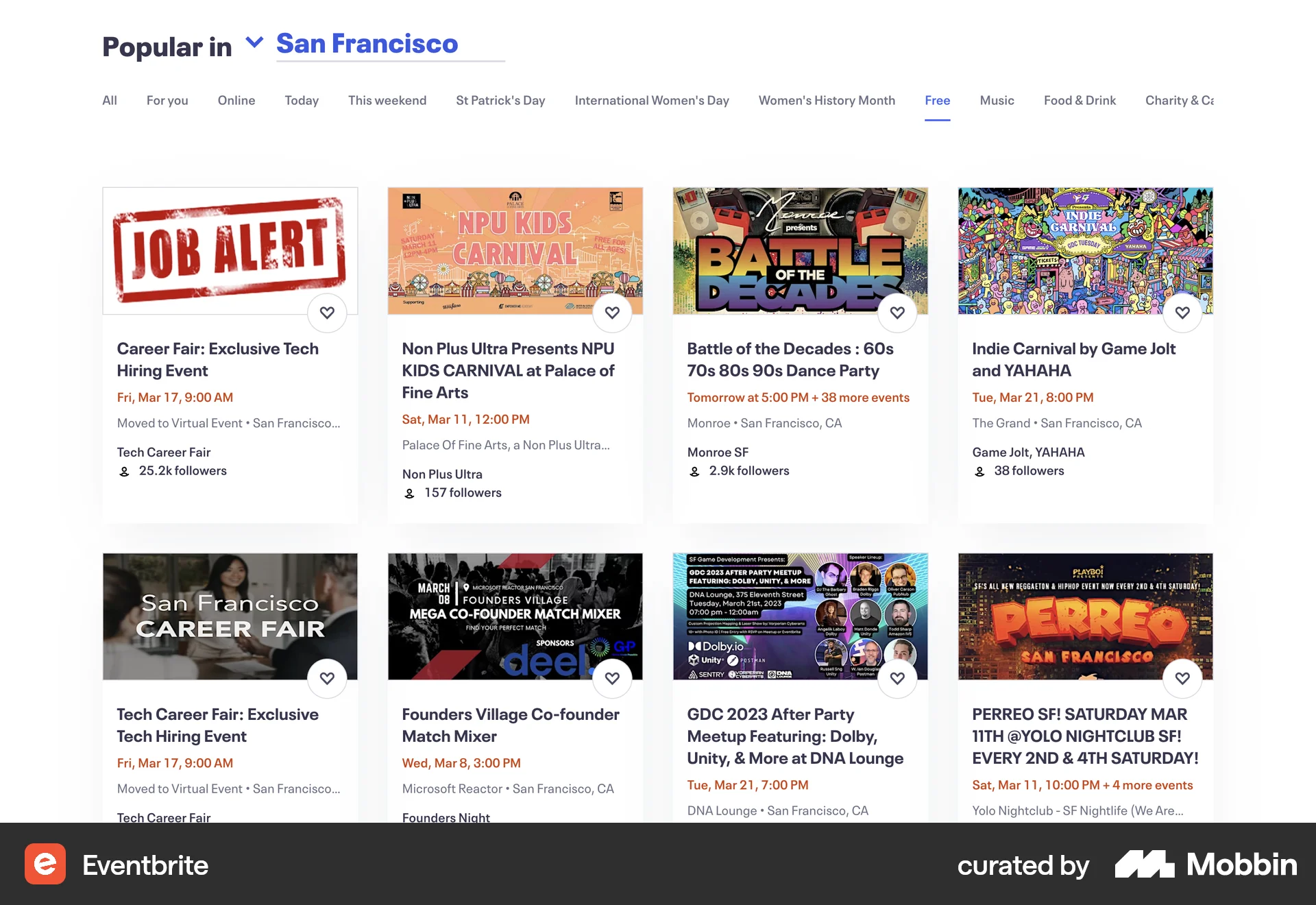Open the San Francisco location dropdown
1316x905 pixels.
tap(254, 43)
